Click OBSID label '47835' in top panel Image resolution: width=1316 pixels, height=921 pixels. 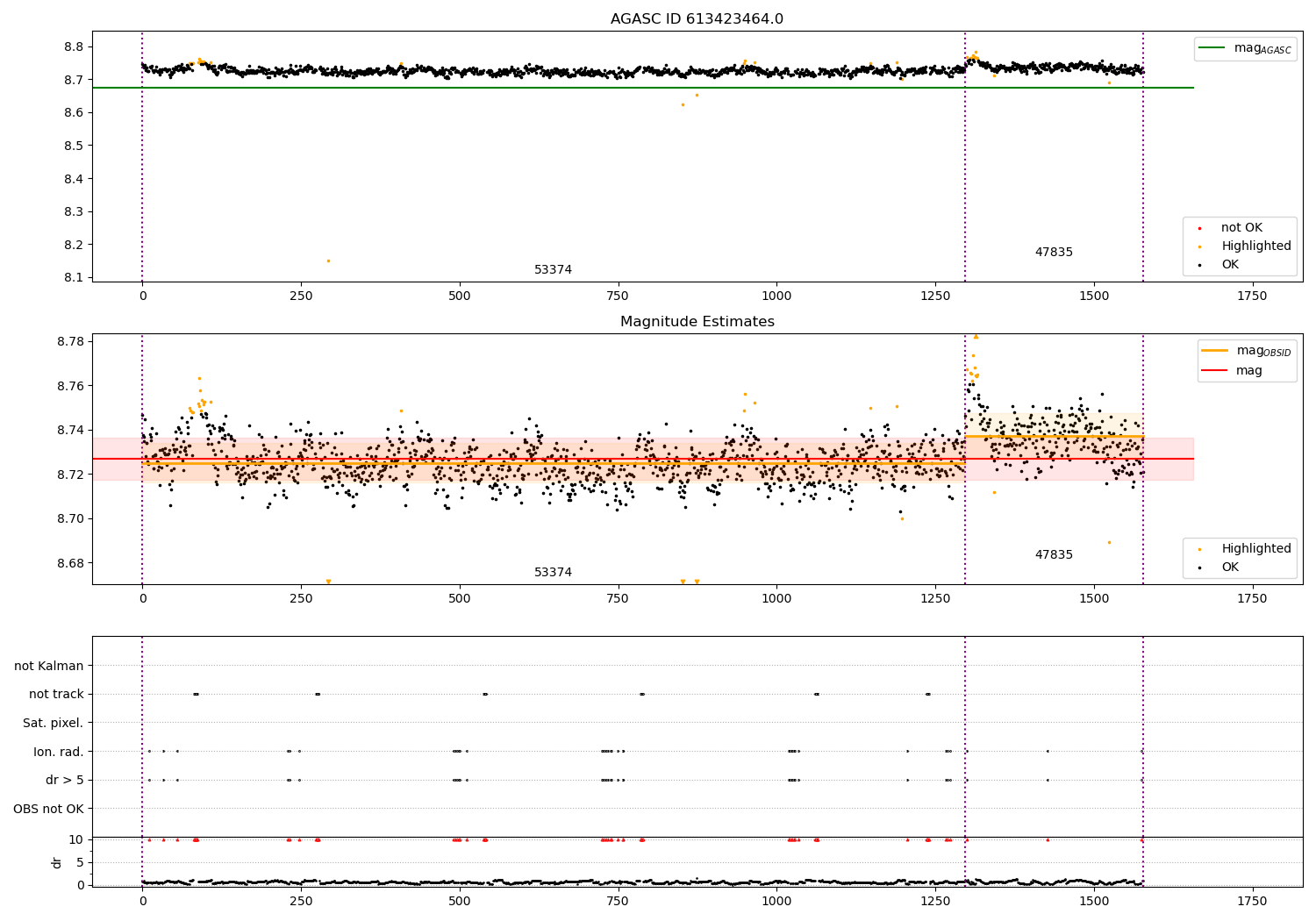click(x=1054, y=253)
